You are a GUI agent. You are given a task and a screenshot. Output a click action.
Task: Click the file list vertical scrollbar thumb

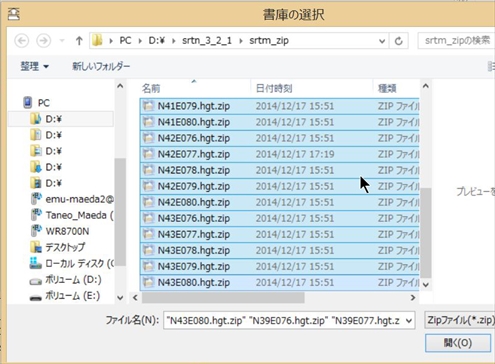coord(426,233)
